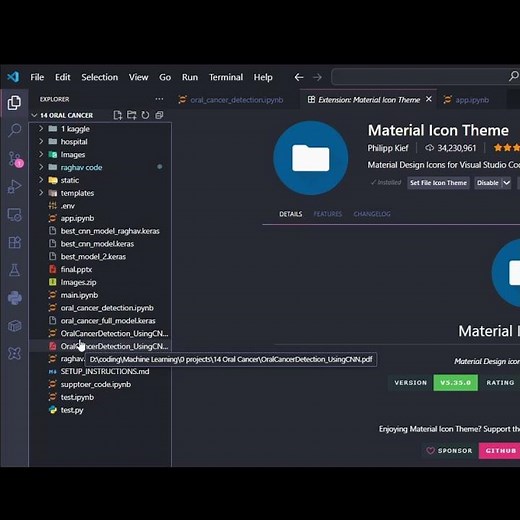
Task: Open the Python icon in activity bar
Action: pos(15,298)
